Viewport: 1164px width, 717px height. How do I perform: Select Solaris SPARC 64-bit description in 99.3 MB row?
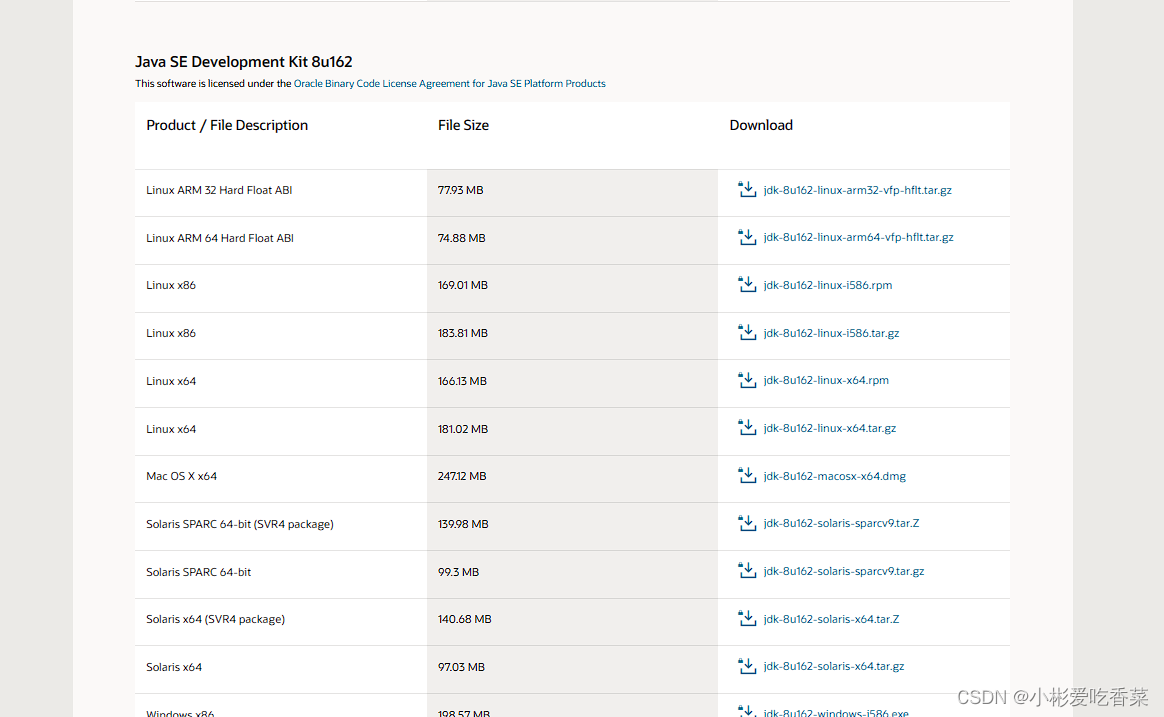click(198, 572)
